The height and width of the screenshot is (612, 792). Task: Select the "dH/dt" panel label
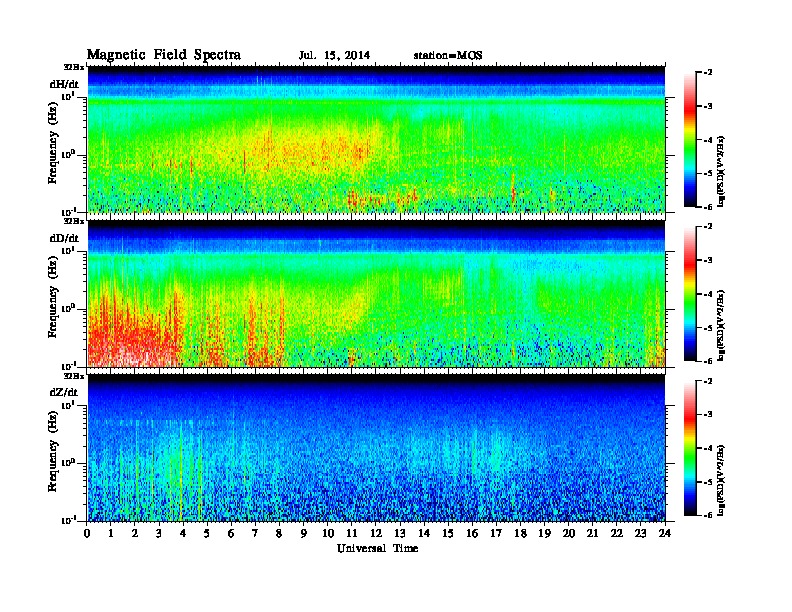(x=64, y=84)
